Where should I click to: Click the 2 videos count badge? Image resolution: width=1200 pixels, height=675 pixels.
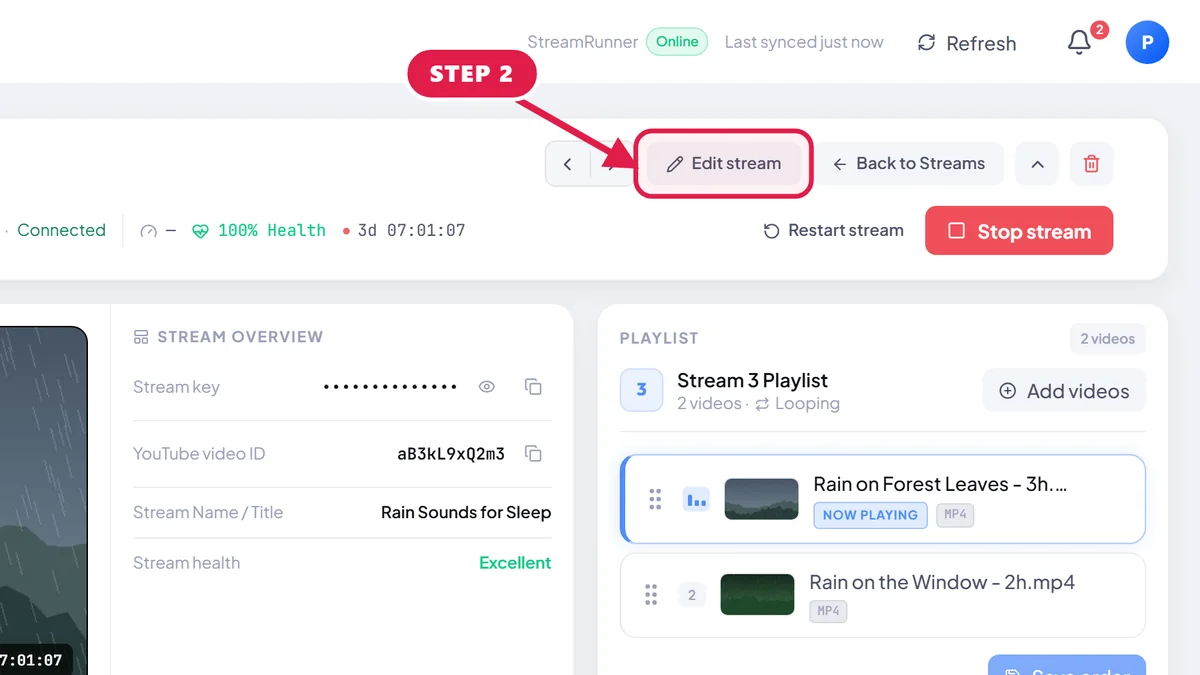[1107, 339]
